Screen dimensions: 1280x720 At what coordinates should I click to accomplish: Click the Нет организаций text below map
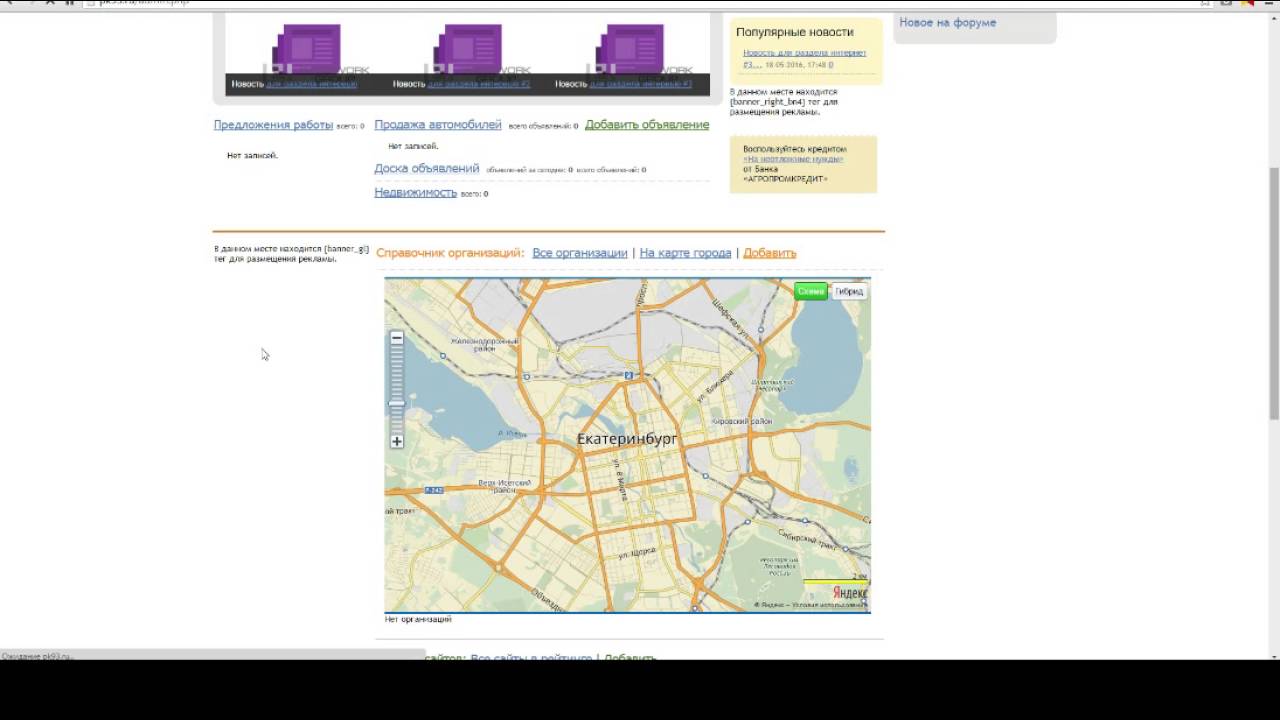(x=418, y=620)
